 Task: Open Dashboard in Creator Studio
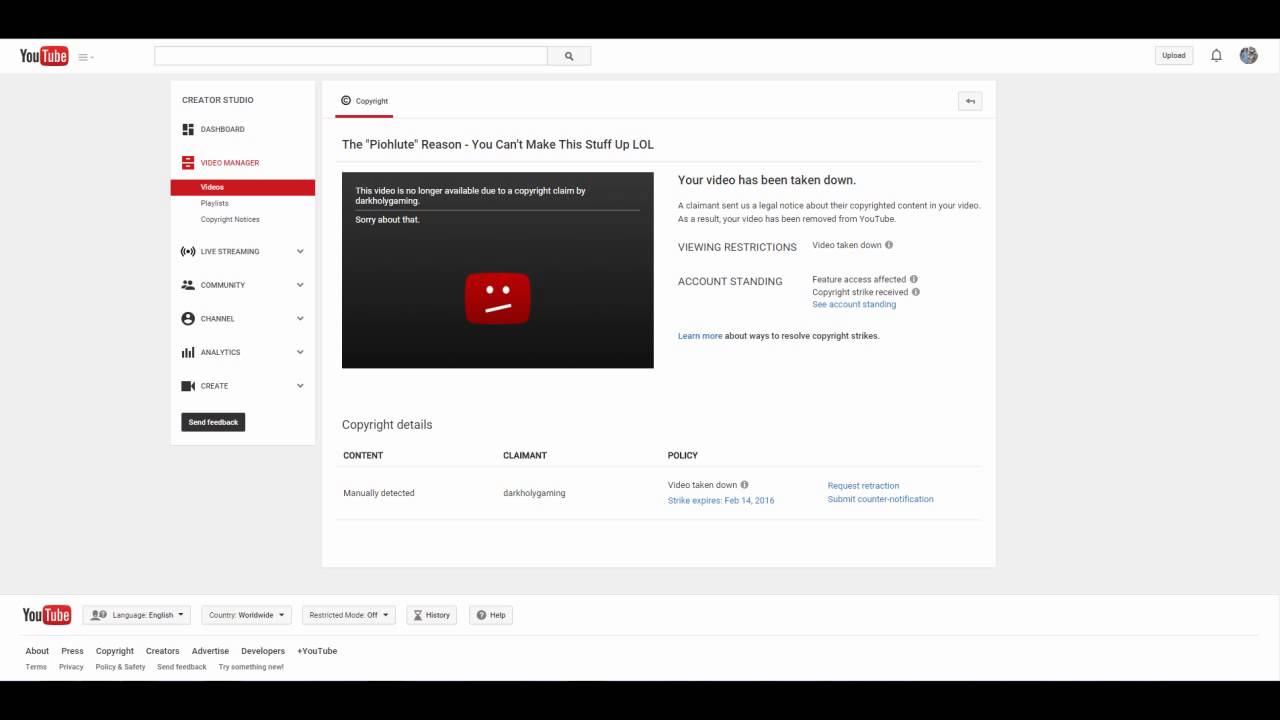(222, 129)
